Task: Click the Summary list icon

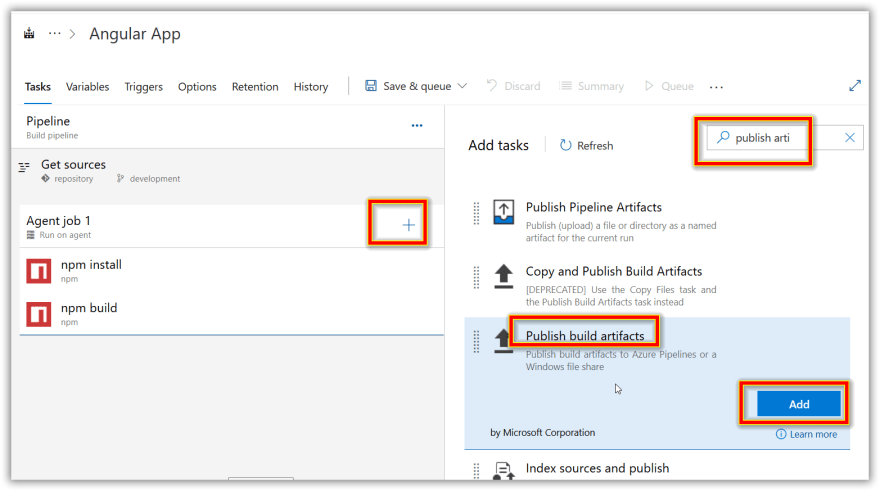Action: point(565,86)
